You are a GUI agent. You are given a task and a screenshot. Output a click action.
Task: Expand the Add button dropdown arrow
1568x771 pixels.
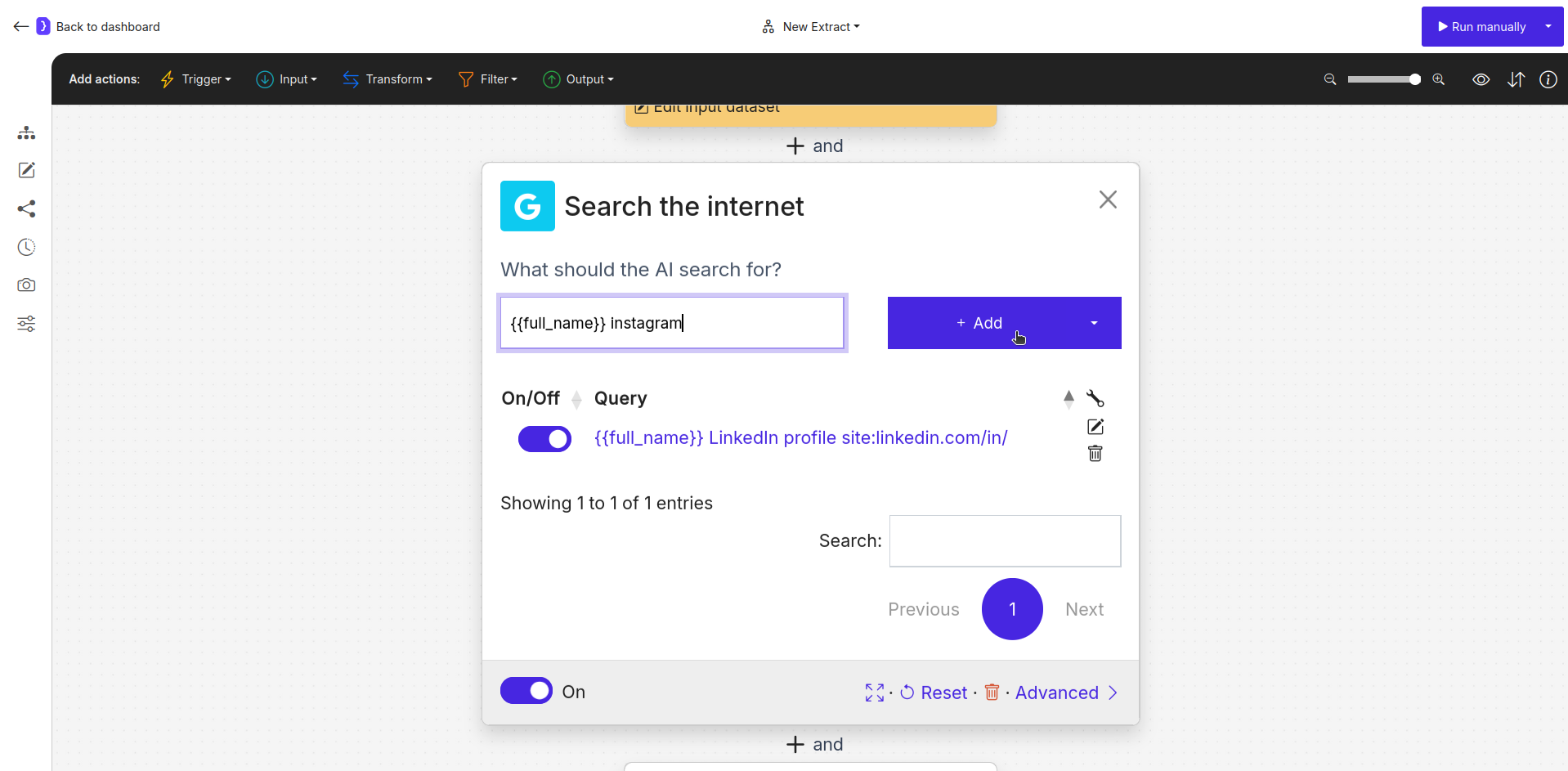click(1094, 323)
